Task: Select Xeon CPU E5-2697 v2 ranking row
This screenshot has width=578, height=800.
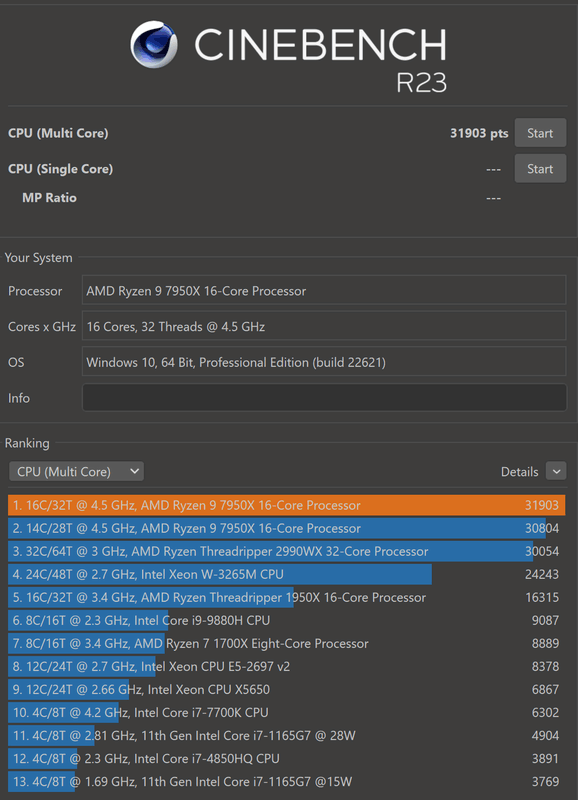Action: 287,666
